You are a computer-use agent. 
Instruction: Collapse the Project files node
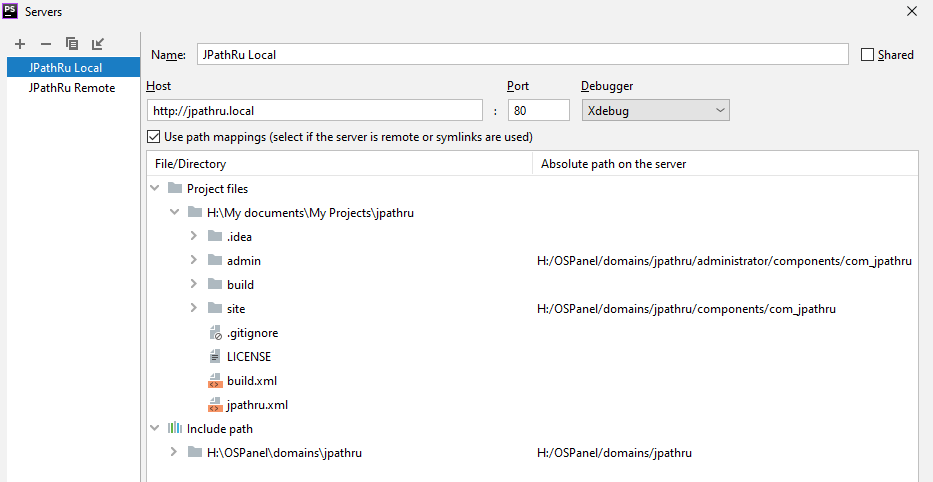155,189
